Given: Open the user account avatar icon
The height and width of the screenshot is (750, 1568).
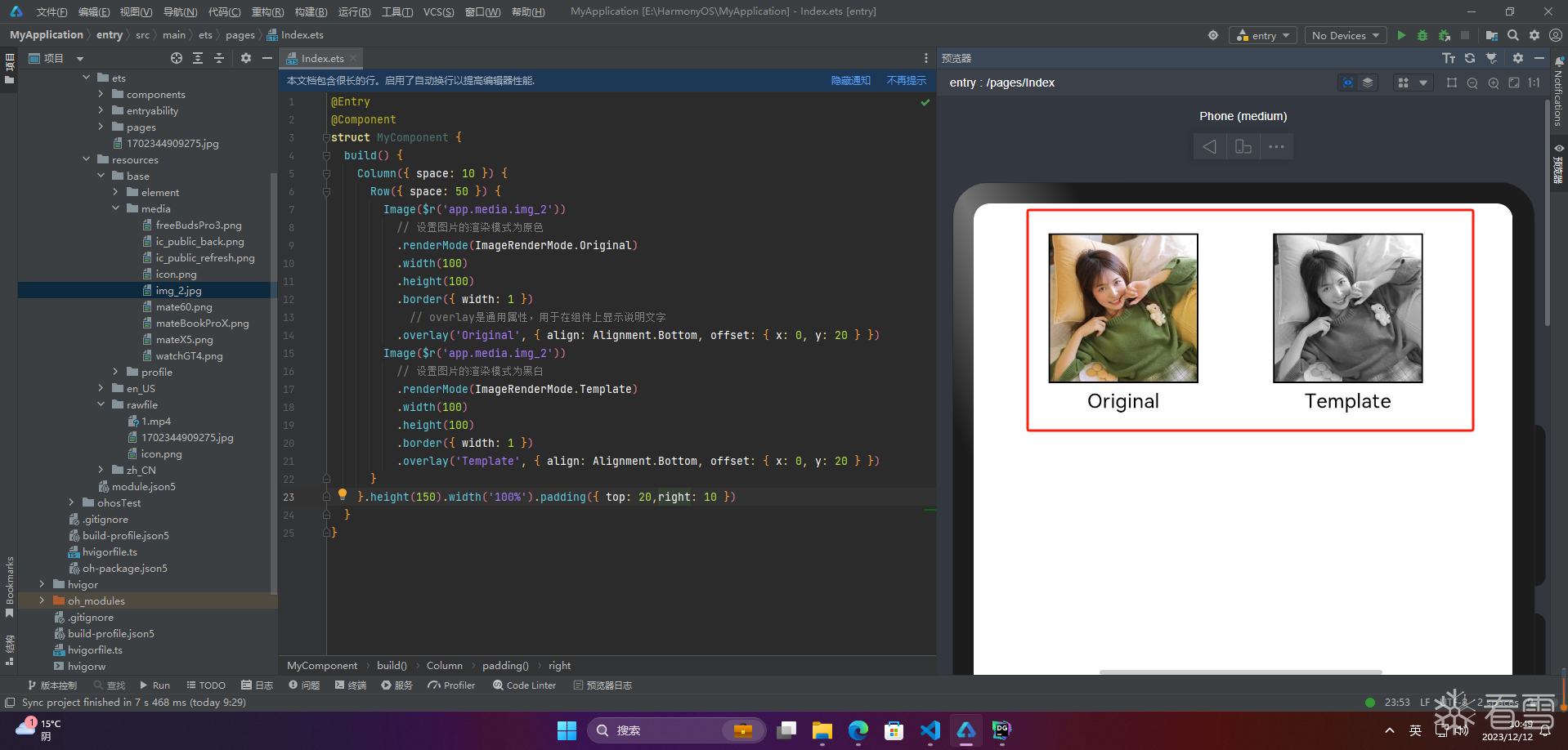Looking at the screenshot, I should (x=1556, y=35).
